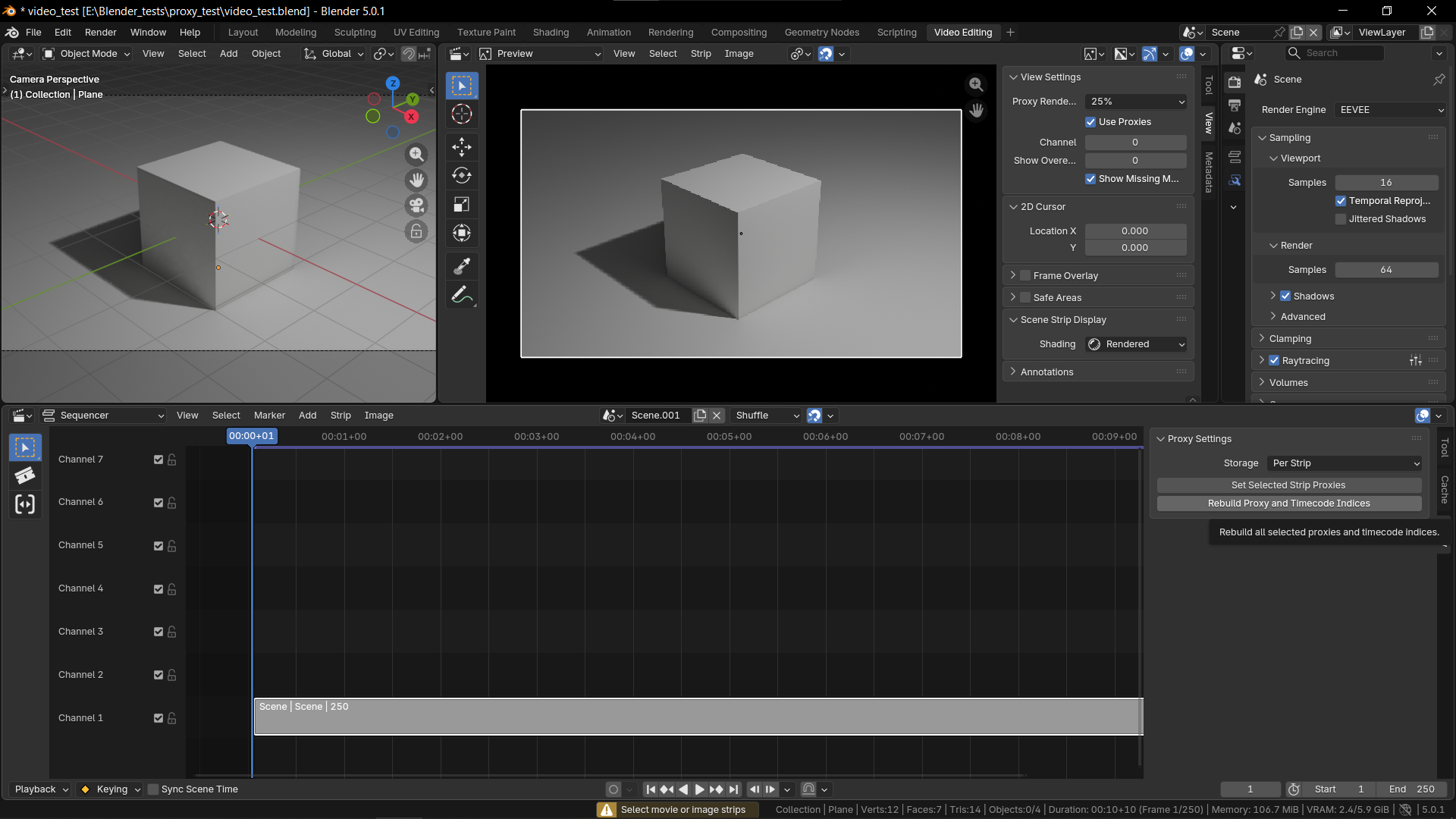This screenshot has width=1456, height=819.
Task: Switch to Geometry Nodes workspace tab
Action: click(x=822, y=33)
